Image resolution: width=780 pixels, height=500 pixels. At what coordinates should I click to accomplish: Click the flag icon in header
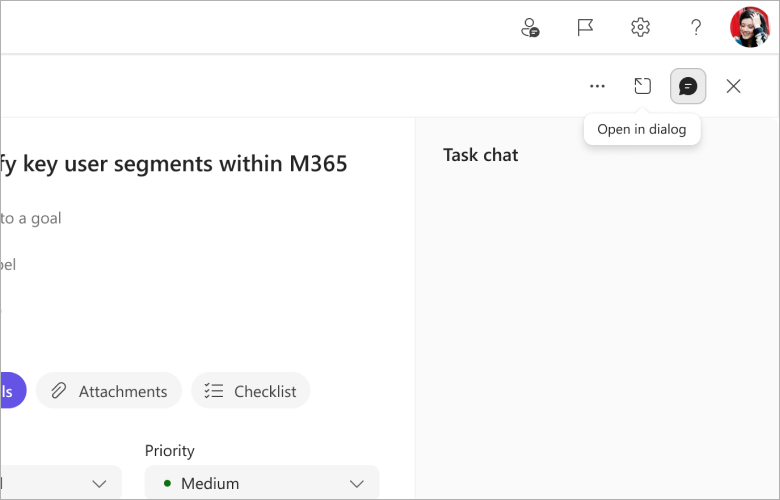click(585, 27)
